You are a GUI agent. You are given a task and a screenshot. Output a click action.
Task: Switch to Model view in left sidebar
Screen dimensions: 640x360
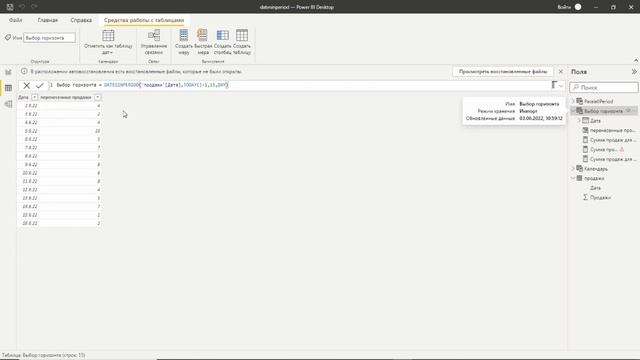pos(8,104)
